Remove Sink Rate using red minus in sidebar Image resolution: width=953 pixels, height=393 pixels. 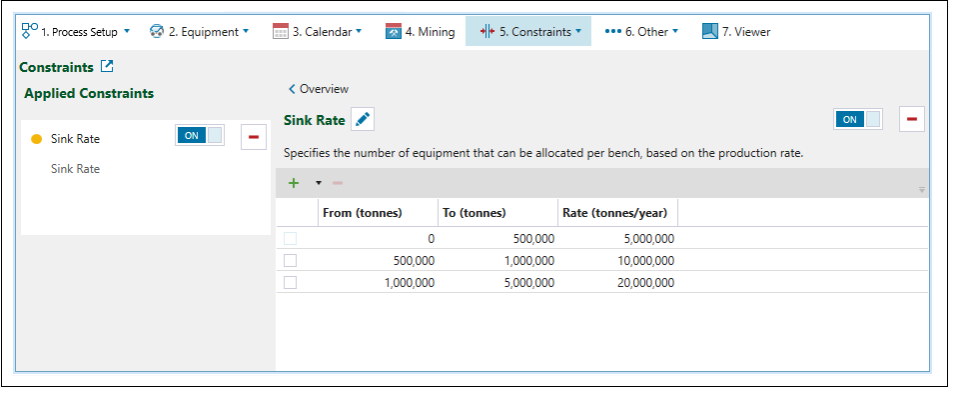(253, 137)
